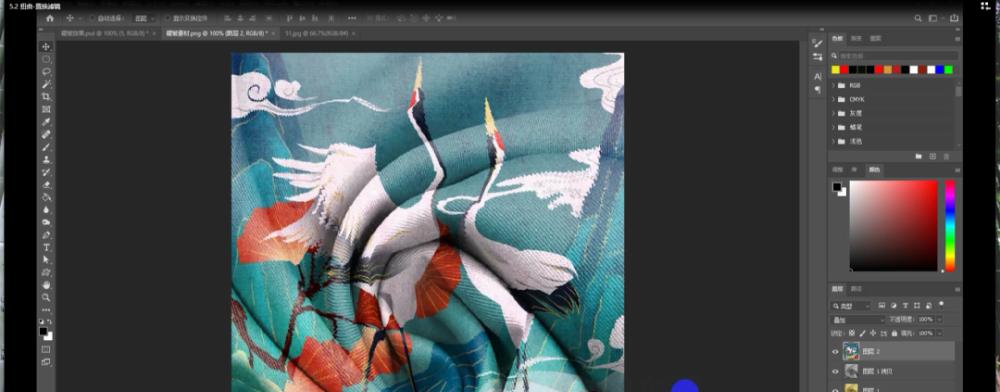Screen dimensions: 1000x392
Task: Select the Hand tool
Action: [x=46, y=285]
